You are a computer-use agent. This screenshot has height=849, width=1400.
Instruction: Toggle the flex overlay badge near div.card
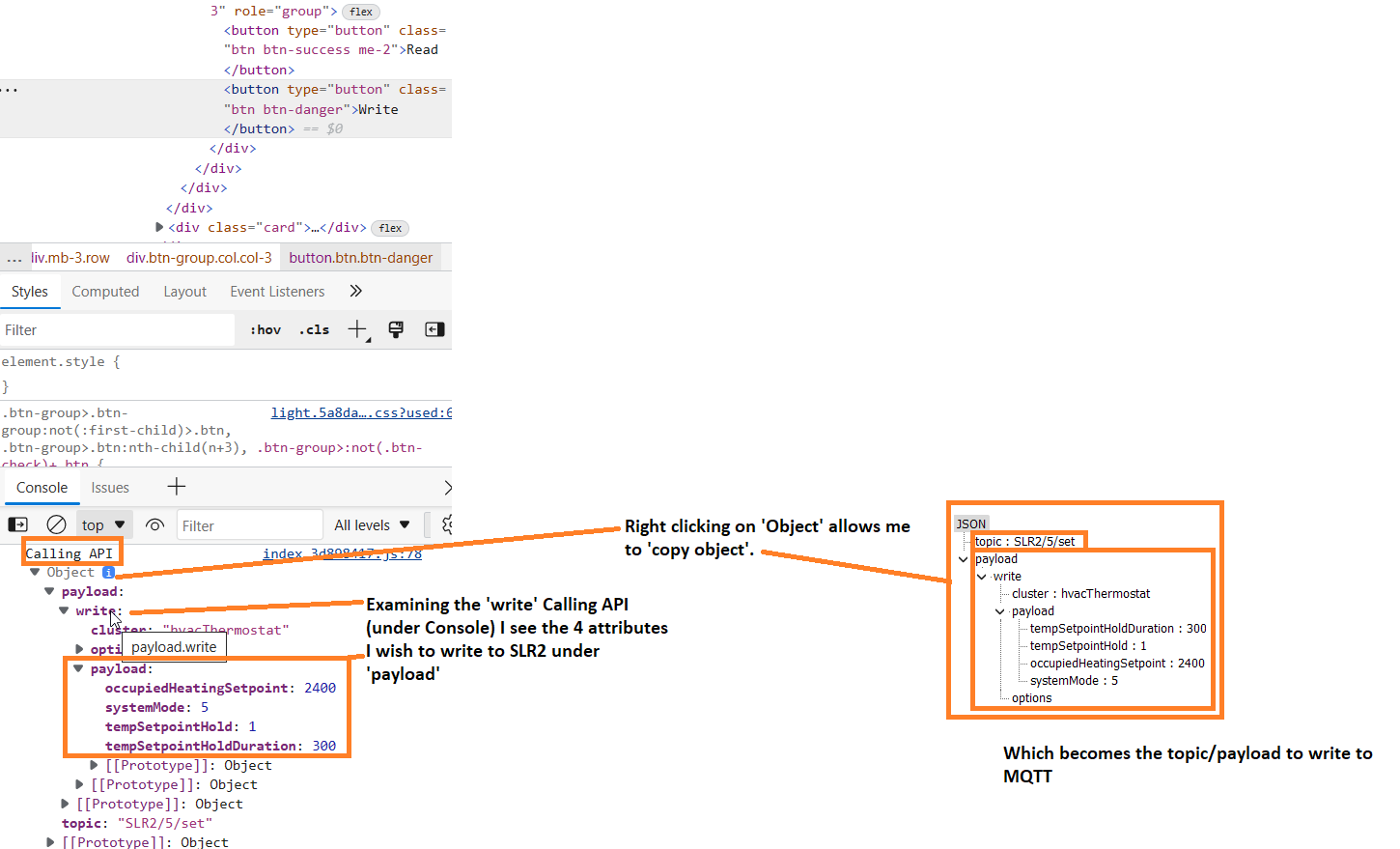[389, 228]
